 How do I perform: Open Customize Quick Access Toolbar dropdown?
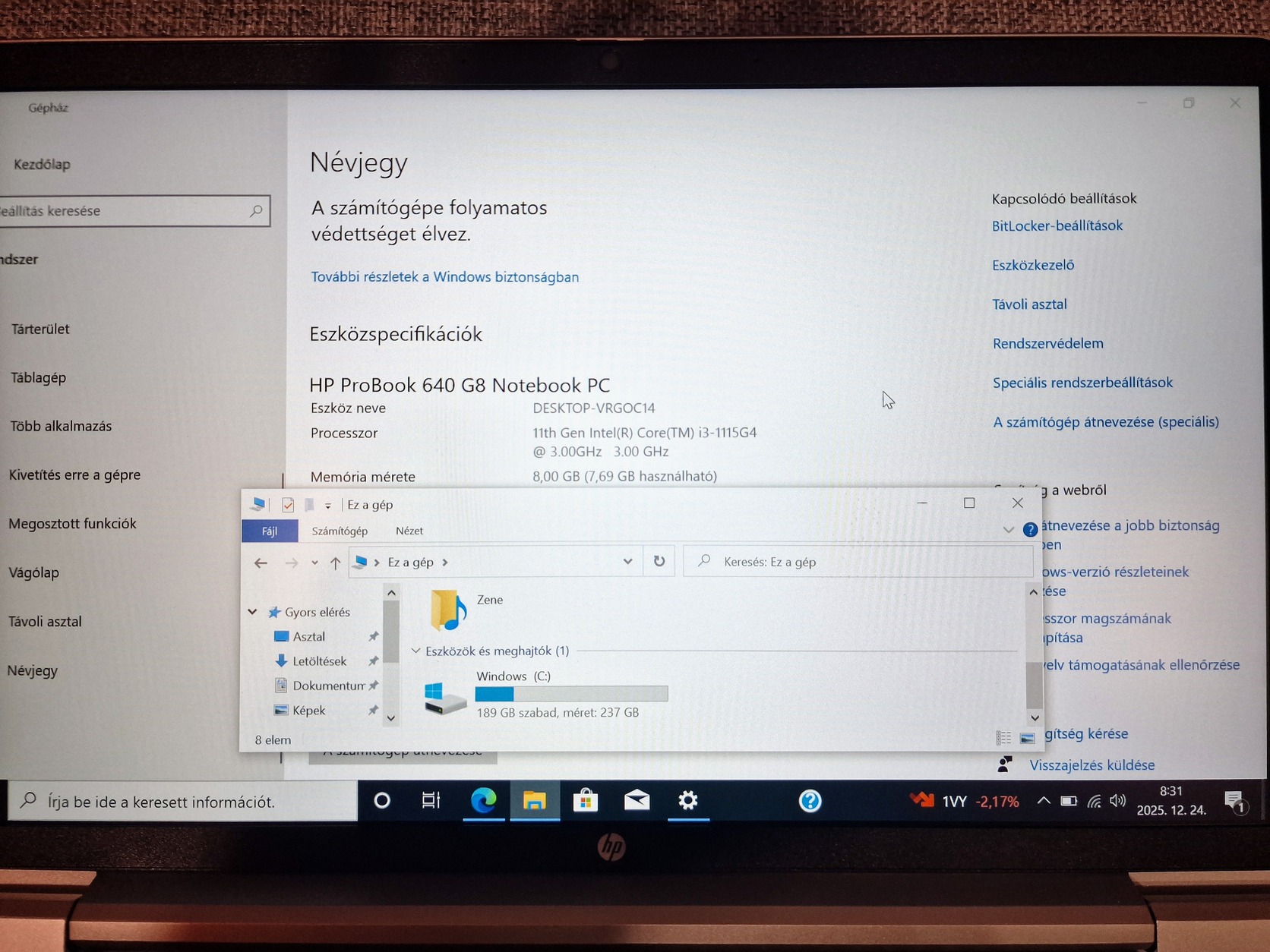328,506
